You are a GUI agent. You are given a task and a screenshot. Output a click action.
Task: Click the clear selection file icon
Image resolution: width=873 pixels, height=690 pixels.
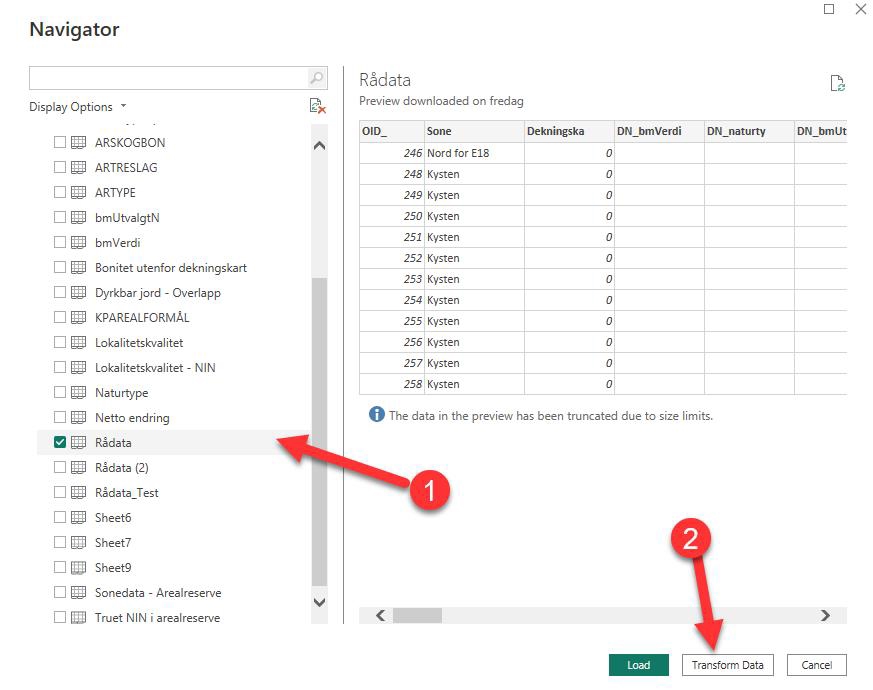tap(317, 107)
